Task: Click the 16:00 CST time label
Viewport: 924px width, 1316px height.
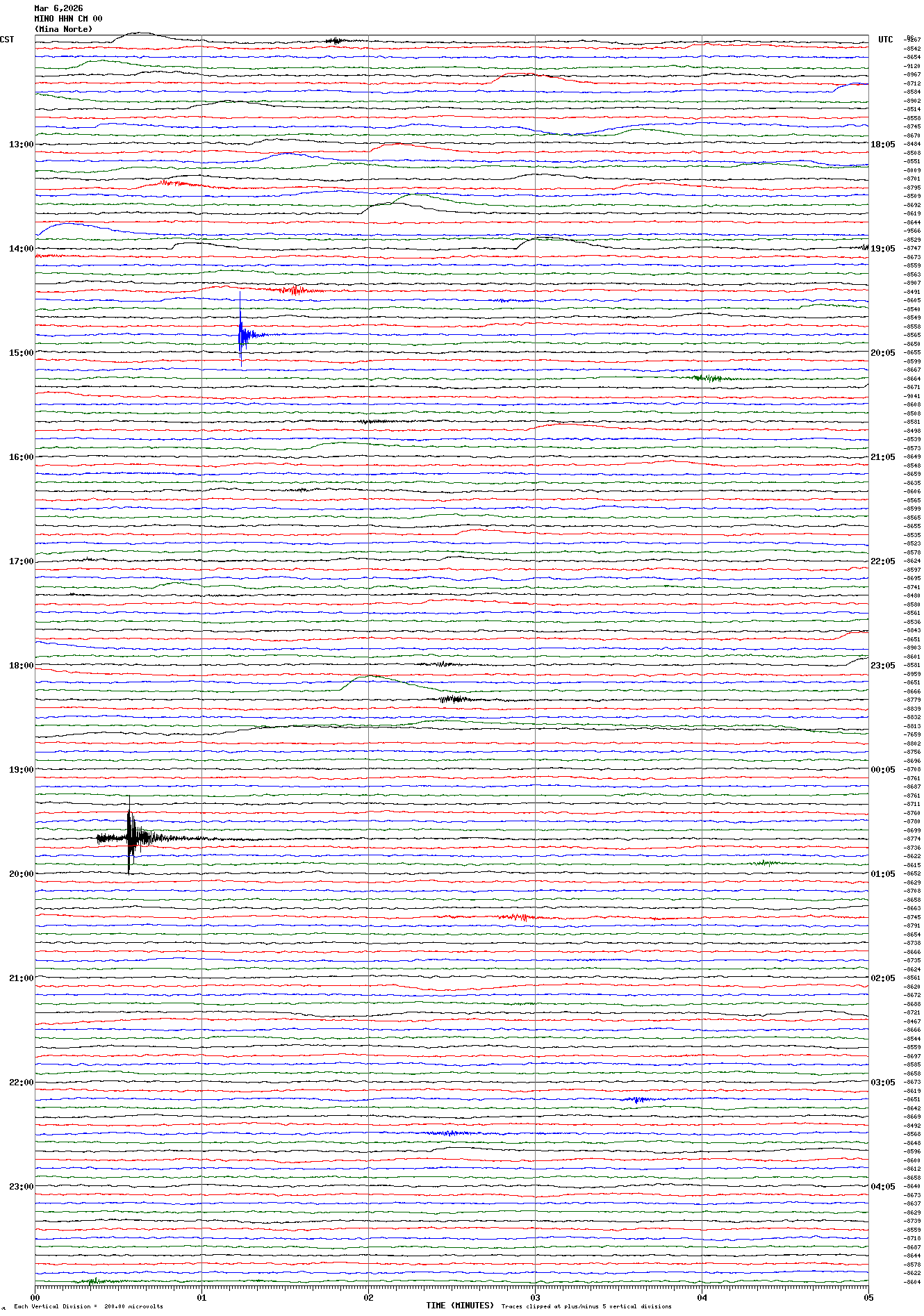Action: click(x=21, y=457)
